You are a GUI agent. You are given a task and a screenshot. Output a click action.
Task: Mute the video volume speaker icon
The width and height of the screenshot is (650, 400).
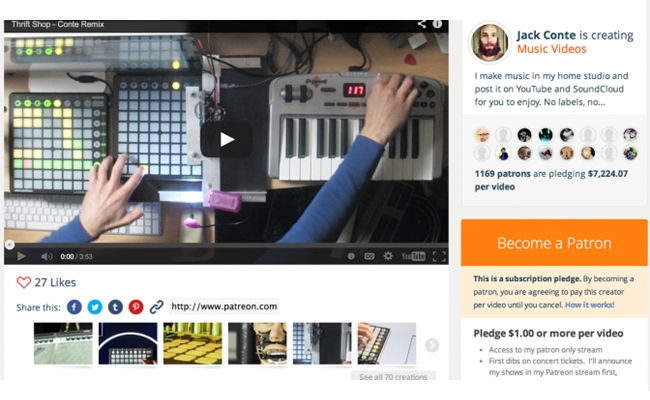46,257
